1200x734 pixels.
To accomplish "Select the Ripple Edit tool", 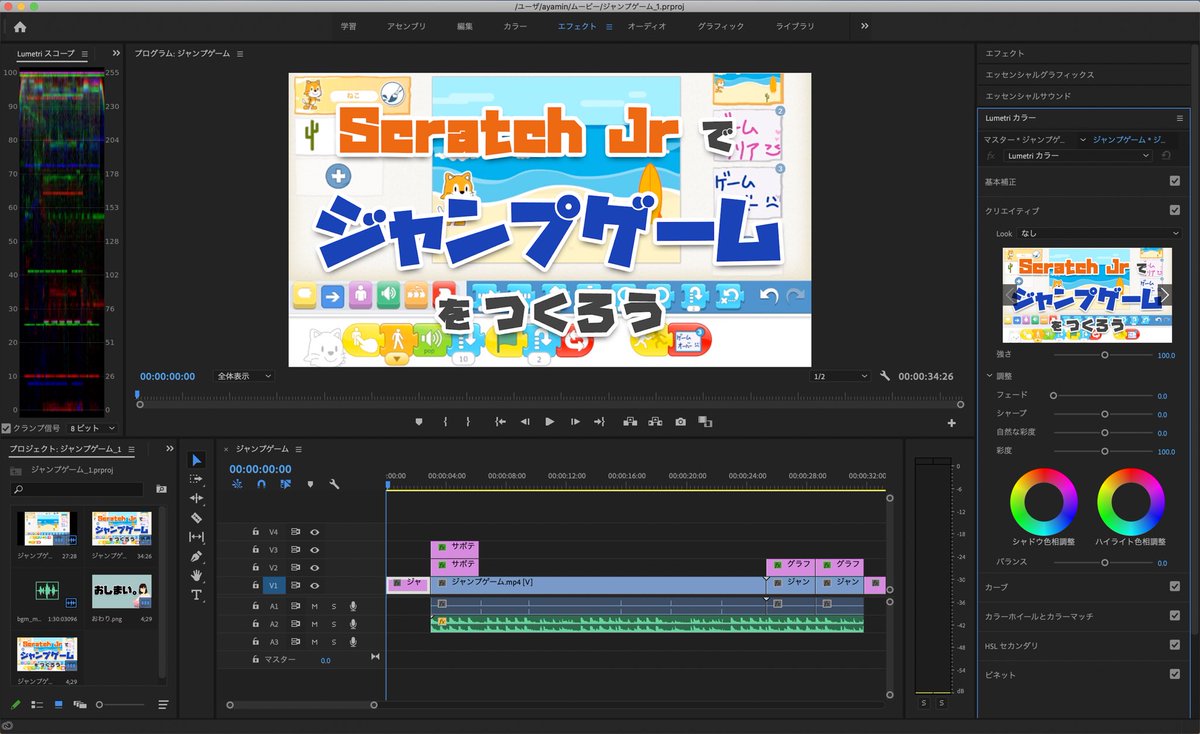I will (197, 498).
